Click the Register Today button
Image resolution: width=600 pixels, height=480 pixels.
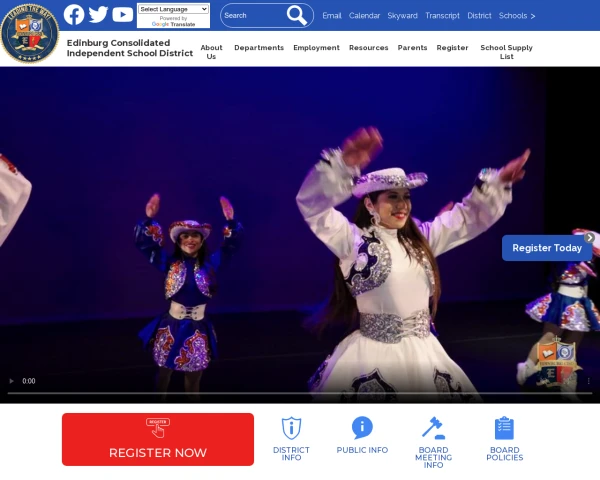click(x=547, y=248)
